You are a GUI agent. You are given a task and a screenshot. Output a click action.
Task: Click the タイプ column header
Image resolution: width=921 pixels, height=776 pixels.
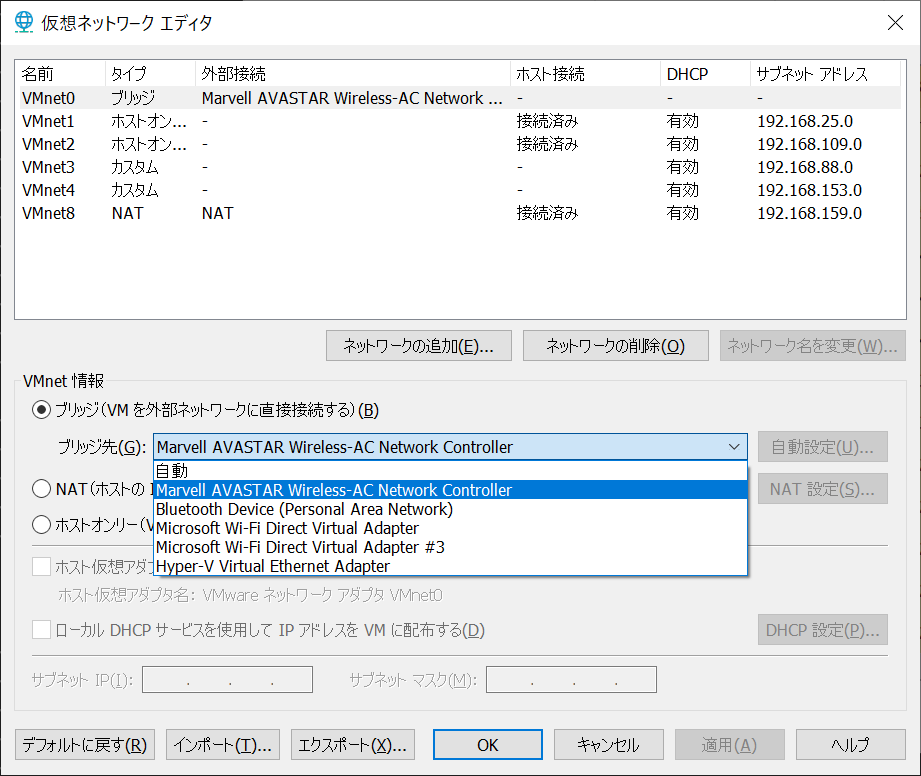pyautogui.click(x=150, y=73)
